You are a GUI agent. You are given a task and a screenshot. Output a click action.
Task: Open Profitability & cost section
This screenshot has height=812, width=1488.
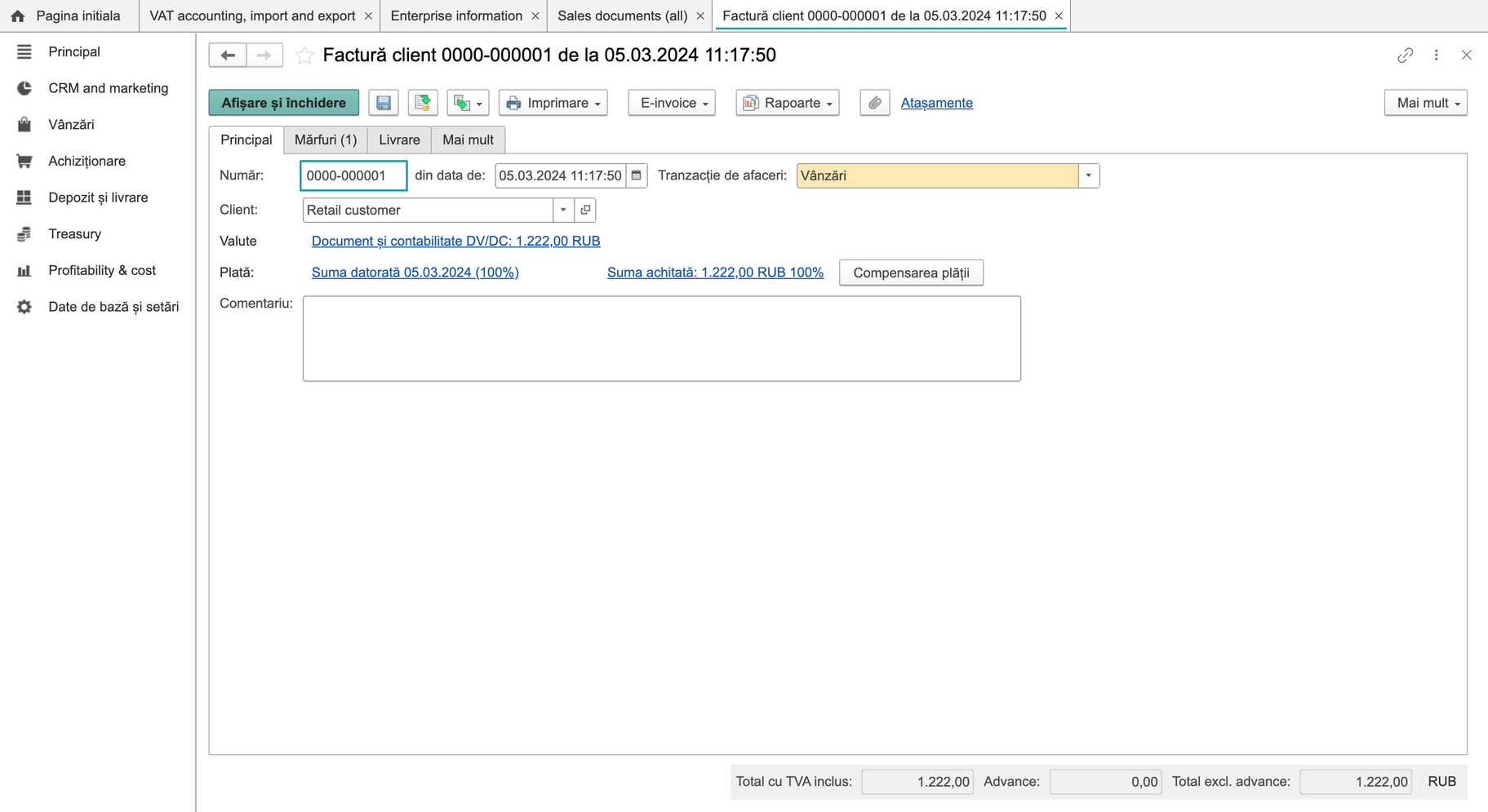tap(102, 270)
